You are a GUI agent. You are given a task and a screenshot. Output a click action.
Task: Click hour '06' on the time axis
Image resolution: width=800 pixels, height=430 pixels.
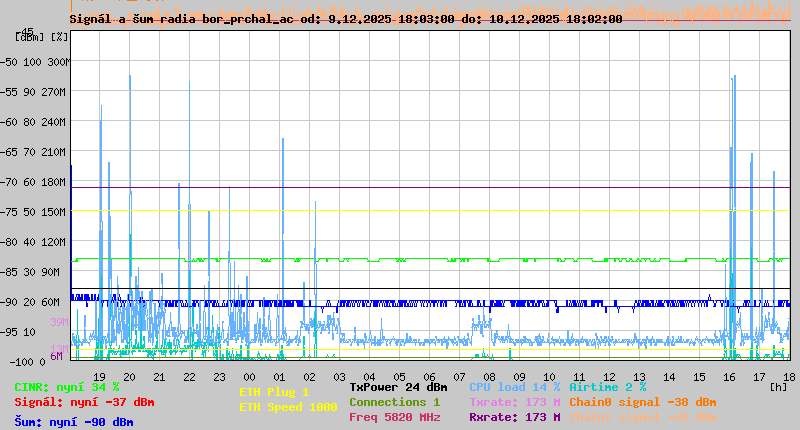429,377
